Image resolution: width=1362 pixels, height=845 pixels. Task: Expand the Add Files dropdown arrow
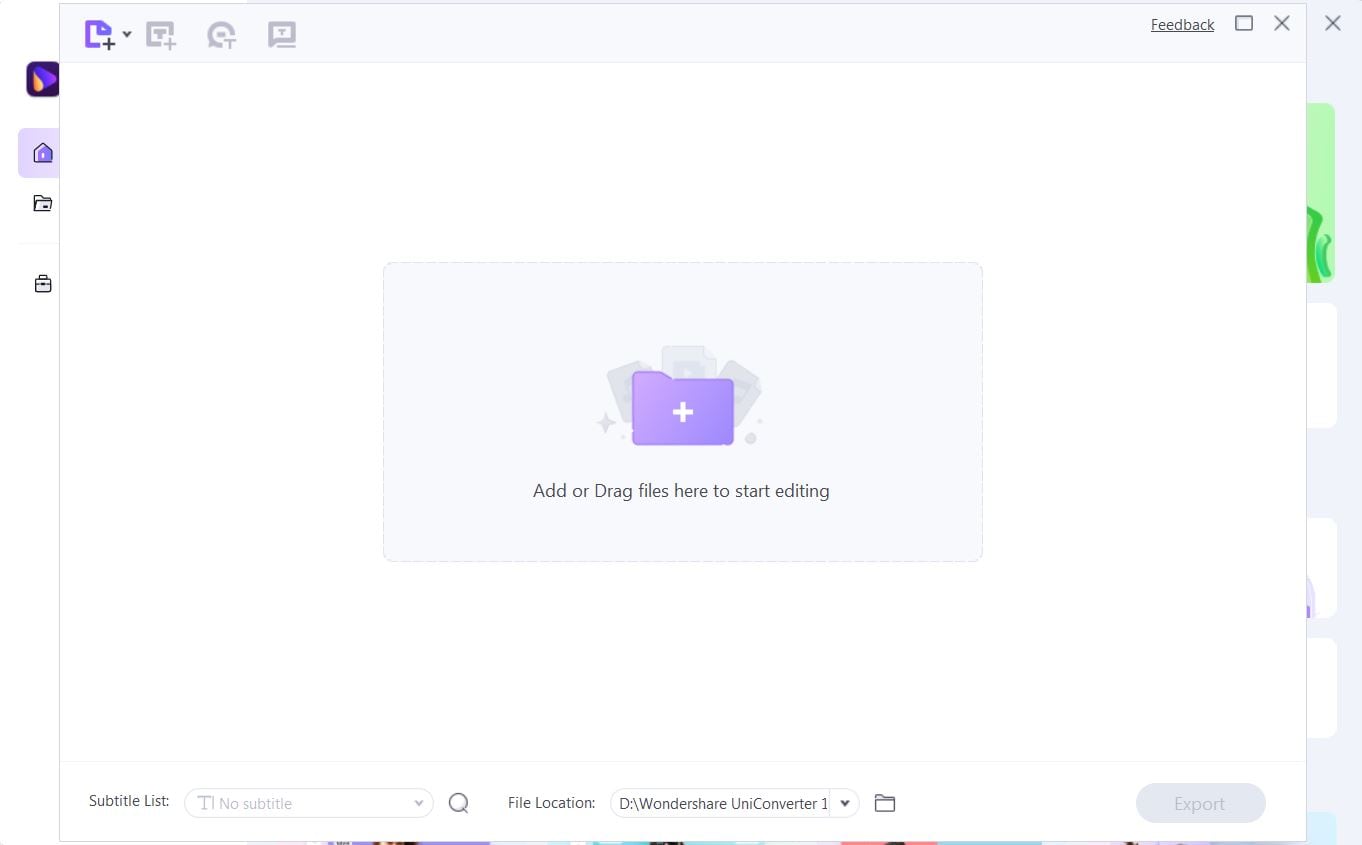(x=127, y=35)
